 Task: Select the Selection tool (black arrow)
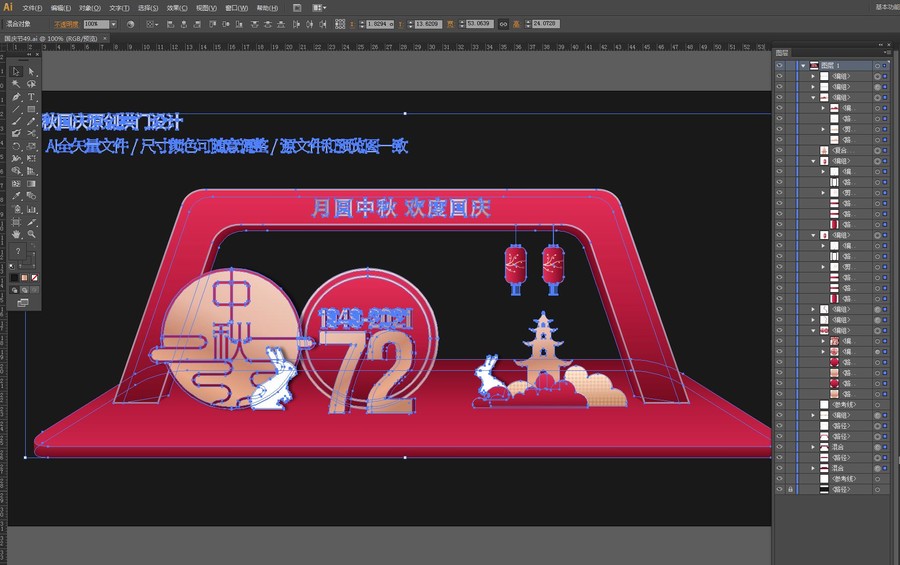point(16,71)
